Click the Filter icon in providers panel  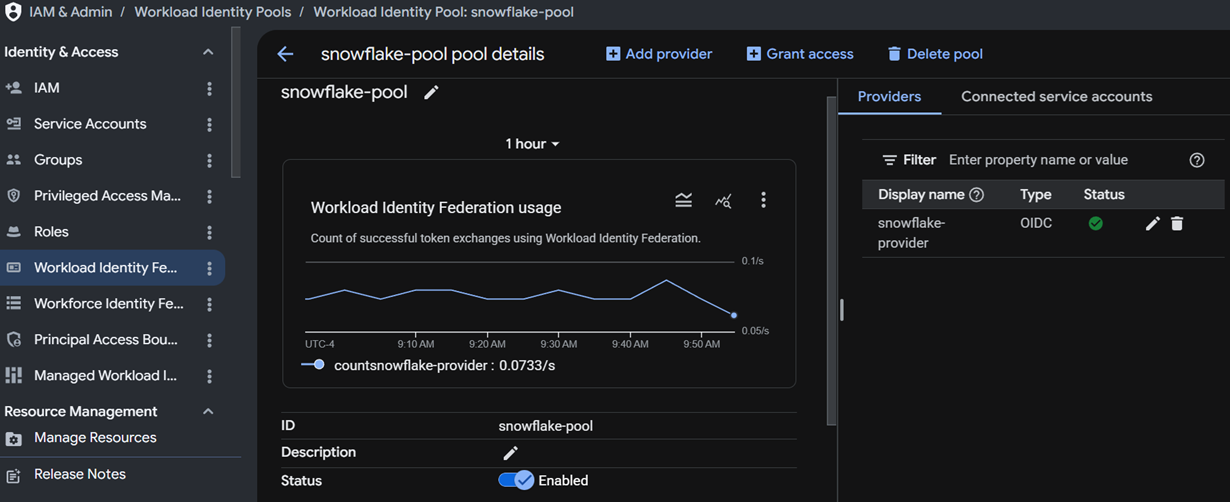(x=889, y=160)
